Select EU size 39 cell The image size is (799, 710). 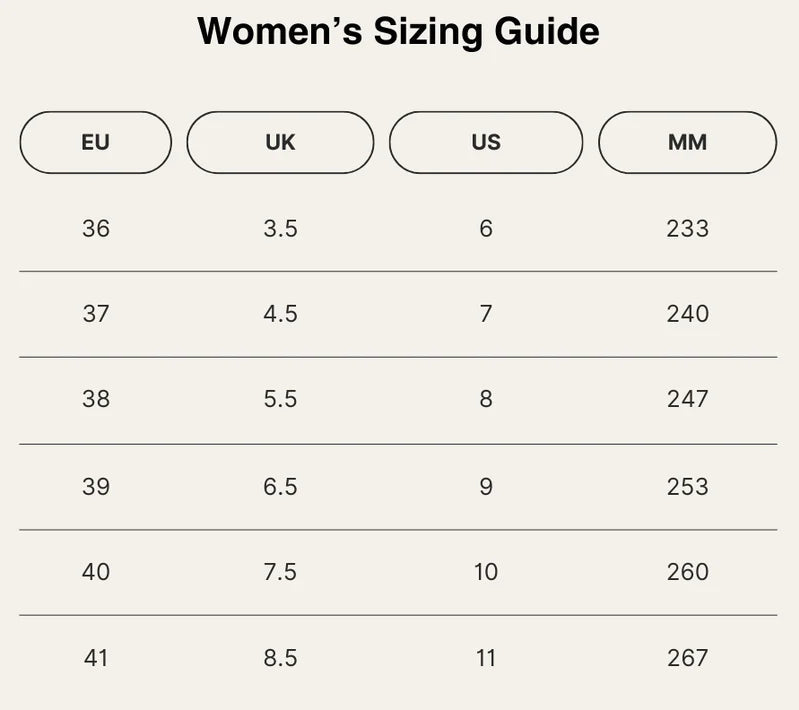96,487
